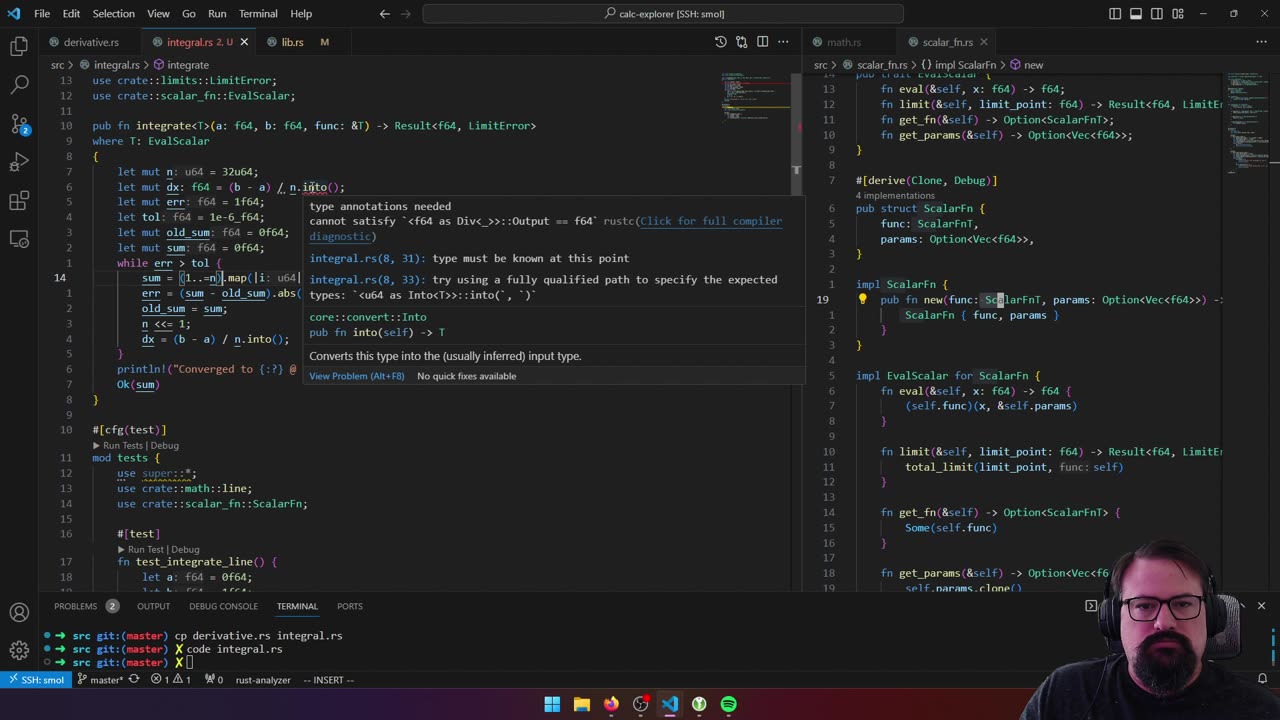Click the ports forwarded status item

214,680
